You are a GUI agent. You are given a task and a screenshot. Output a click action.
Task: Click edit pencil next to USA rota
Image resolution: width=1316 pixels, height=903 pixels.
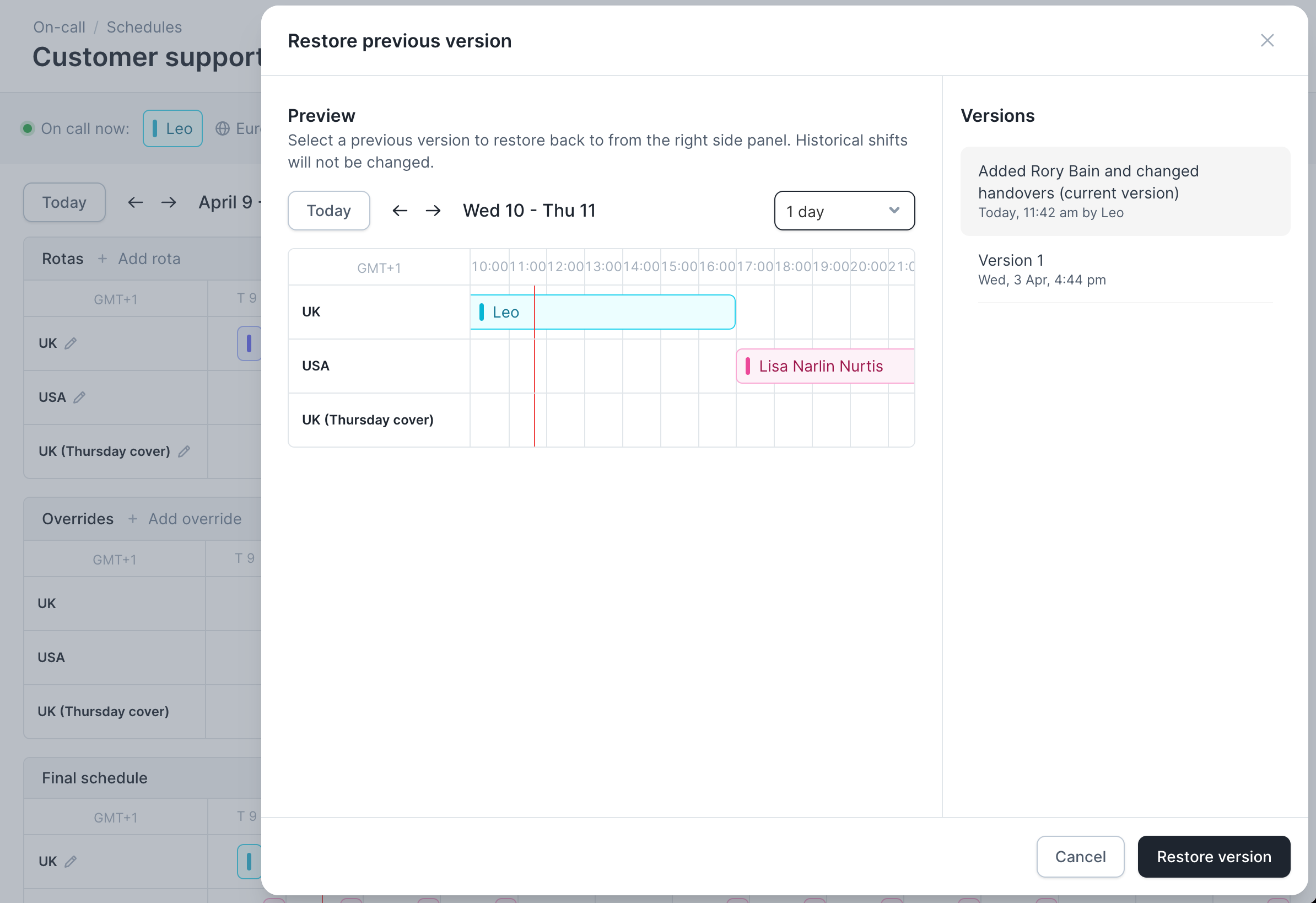click(79, 397)
